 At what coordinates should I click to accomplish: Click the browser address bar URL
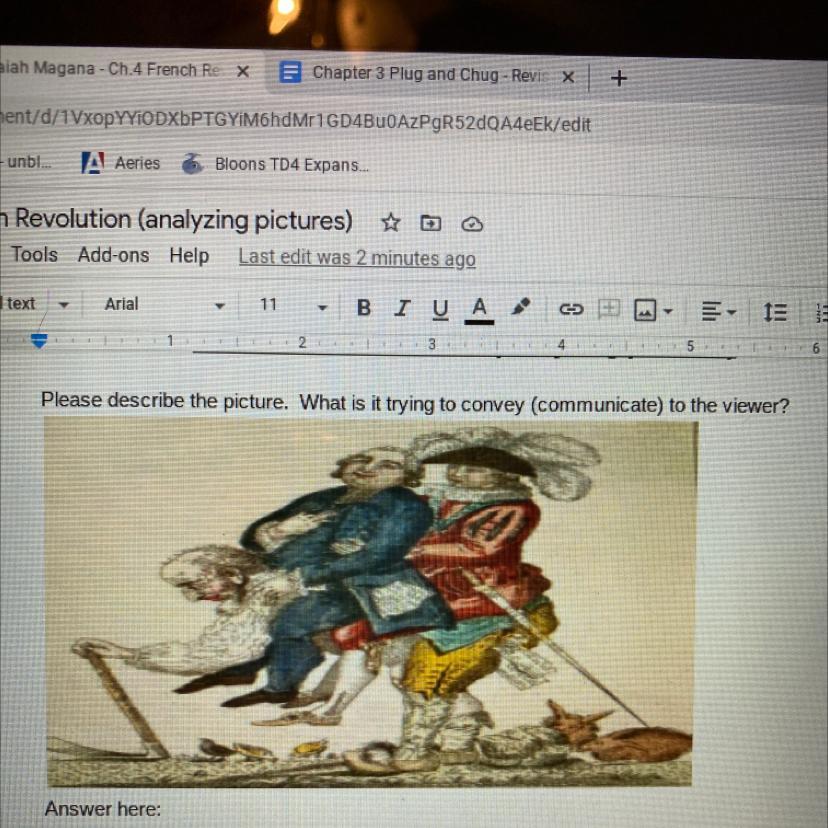[x=296, y=121]
